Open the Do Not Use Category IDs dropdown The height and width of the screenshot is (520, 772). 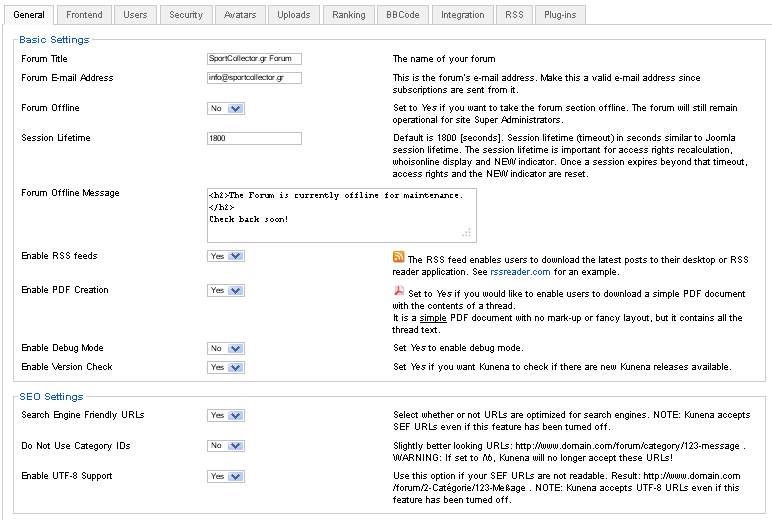coord(226,446)
